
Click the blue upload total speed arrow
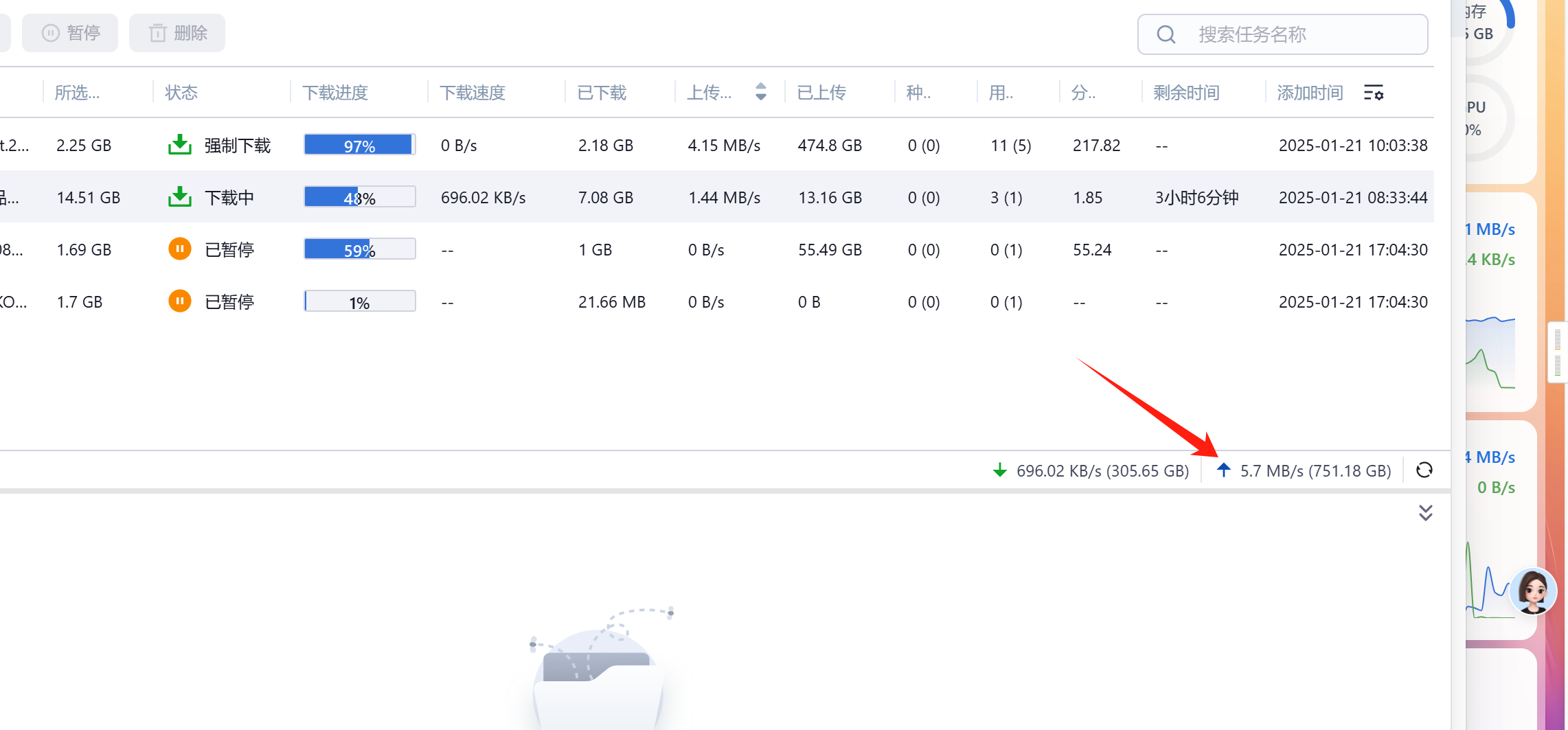1223,470
